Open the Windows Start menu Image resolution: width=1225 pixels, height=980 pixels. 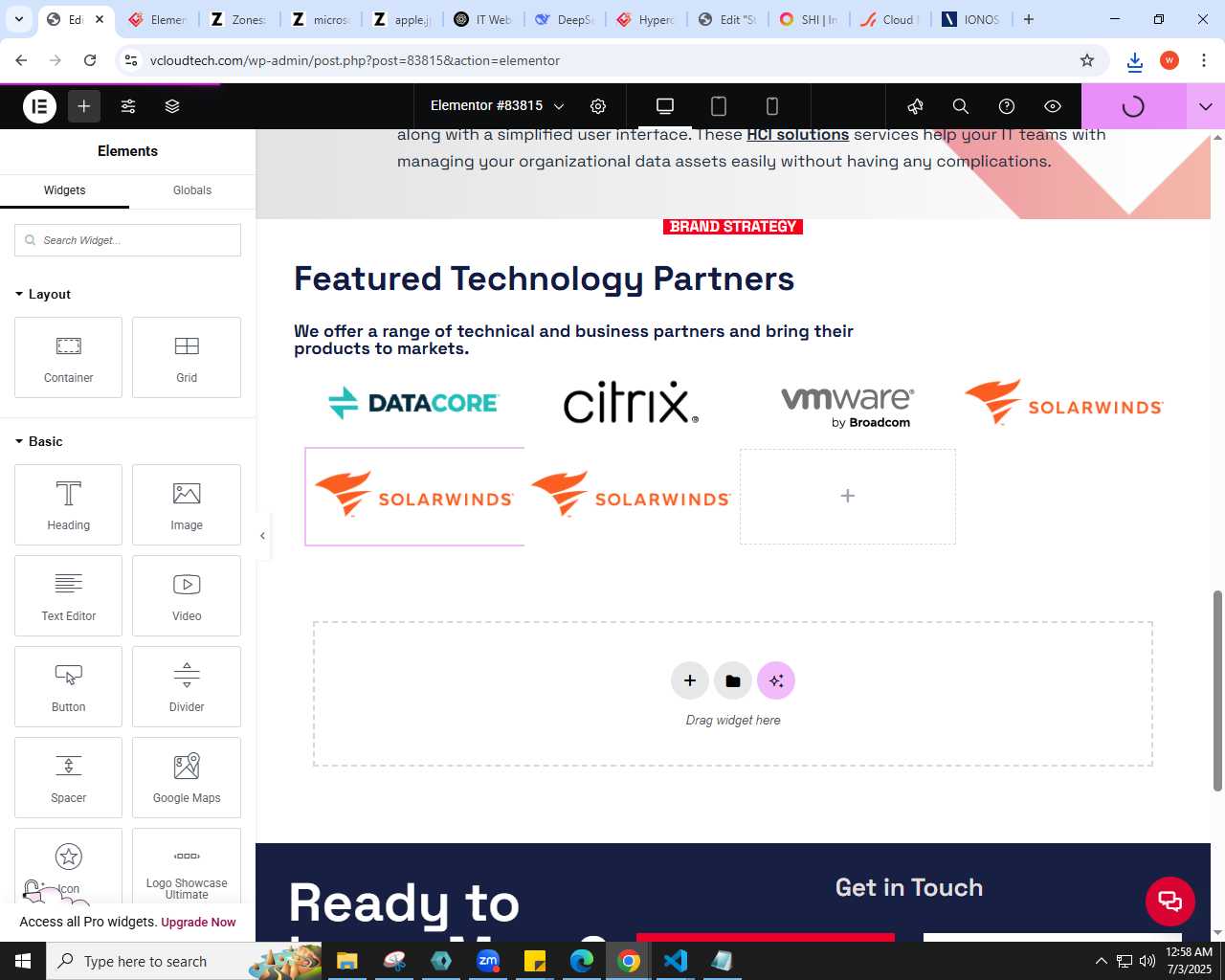[23, 961]
